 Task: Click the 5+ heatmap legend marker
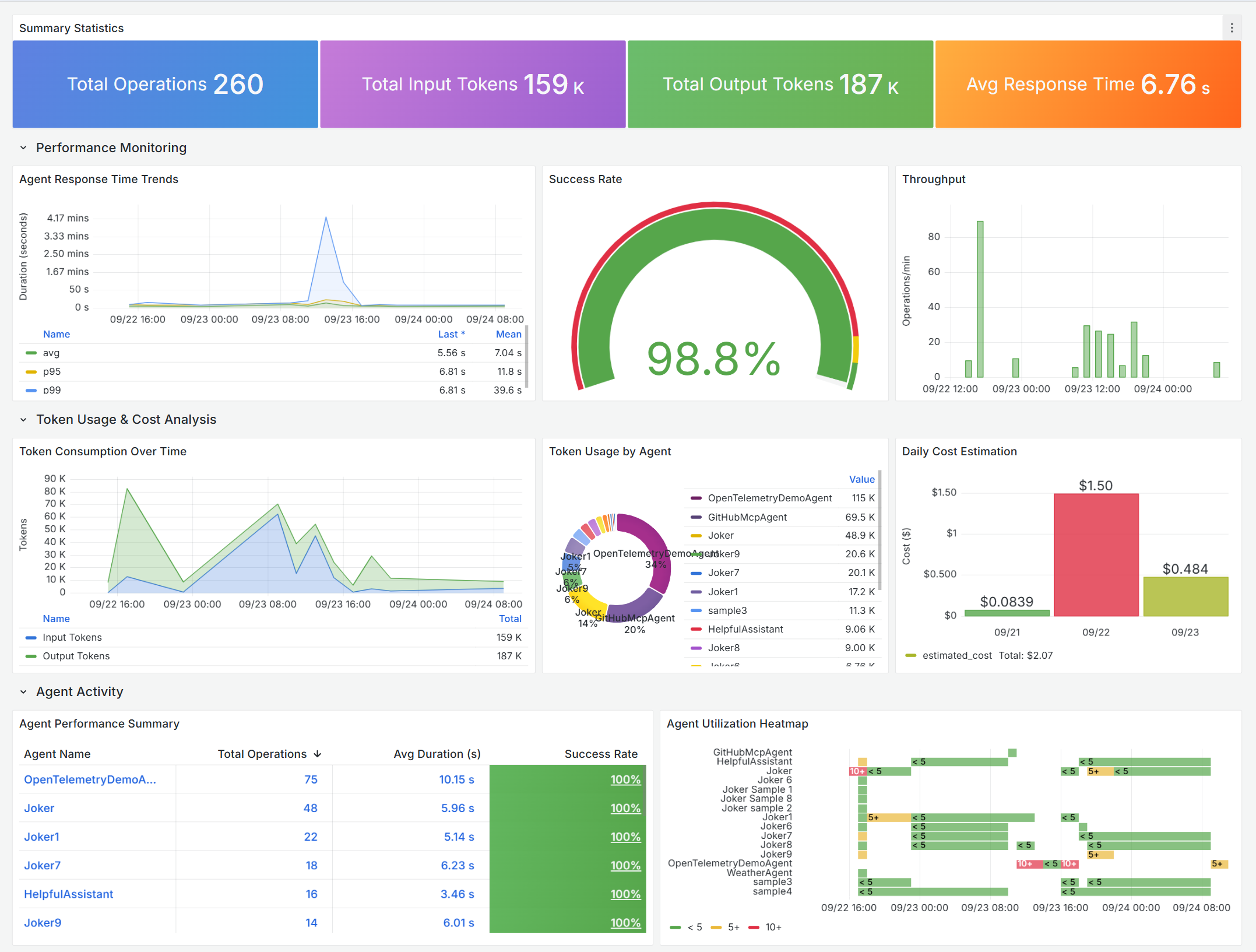coord(716,928)
